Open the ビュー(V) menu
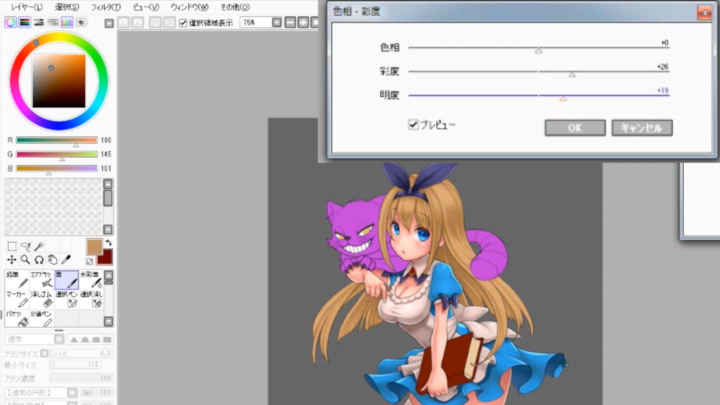Image resolution: width=720 pixels, height=405 pixels. [146, 7]
